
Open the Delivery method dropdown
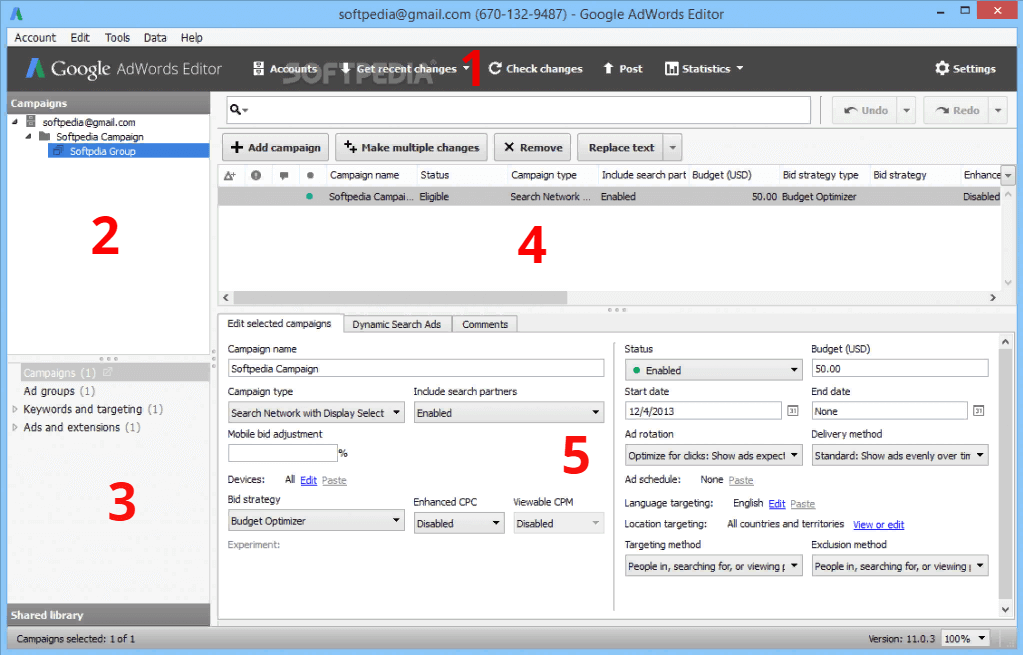click(x=898, y=455)
